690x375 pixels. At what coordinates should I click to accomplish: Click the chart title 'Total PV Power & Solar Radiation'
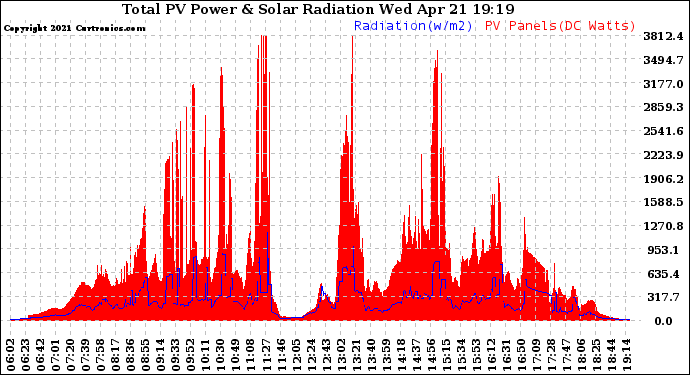click(x=248, y=9)
